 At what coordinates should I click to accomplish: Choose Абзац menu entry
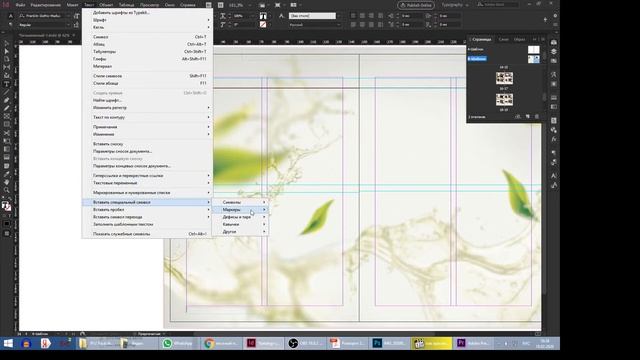click(x=147, y=44)
